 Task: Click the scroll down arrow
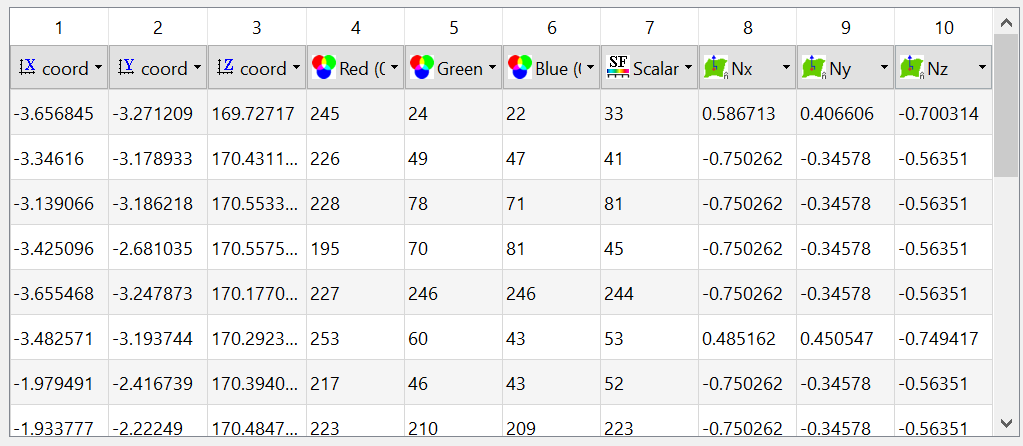pos(1005,423)
